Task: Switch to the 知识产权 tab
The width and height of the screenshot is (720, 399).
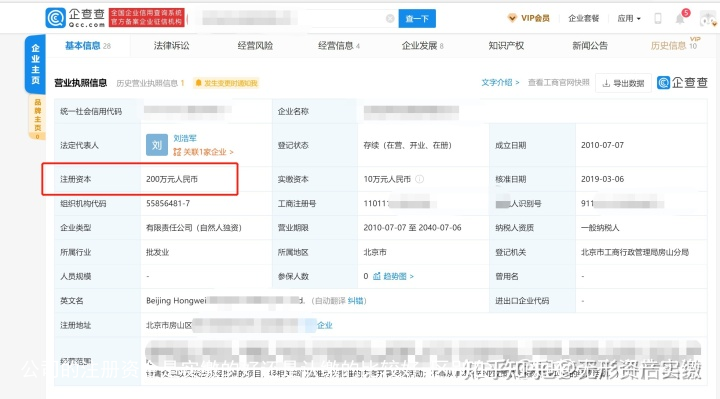Action: [506, 45]
